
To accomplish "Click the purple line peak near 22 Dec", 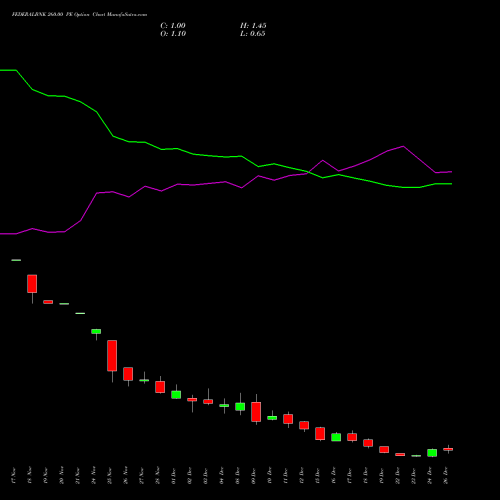I will tap(403, 146).
